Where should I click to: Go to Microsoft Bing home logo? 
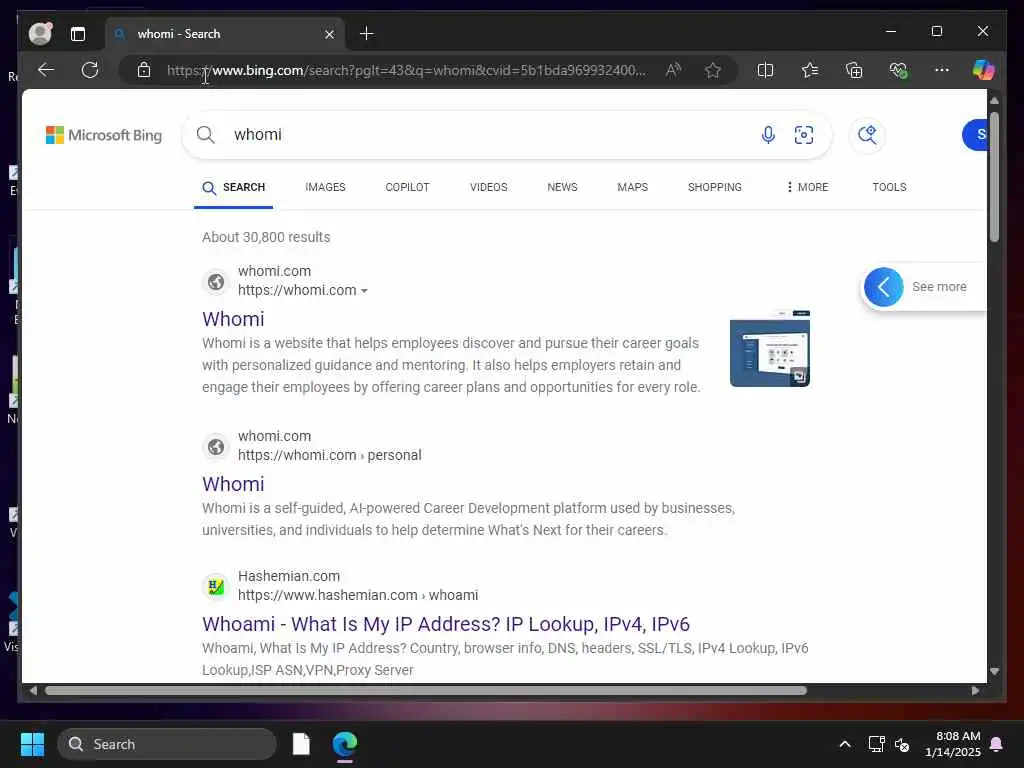point(104,135)
